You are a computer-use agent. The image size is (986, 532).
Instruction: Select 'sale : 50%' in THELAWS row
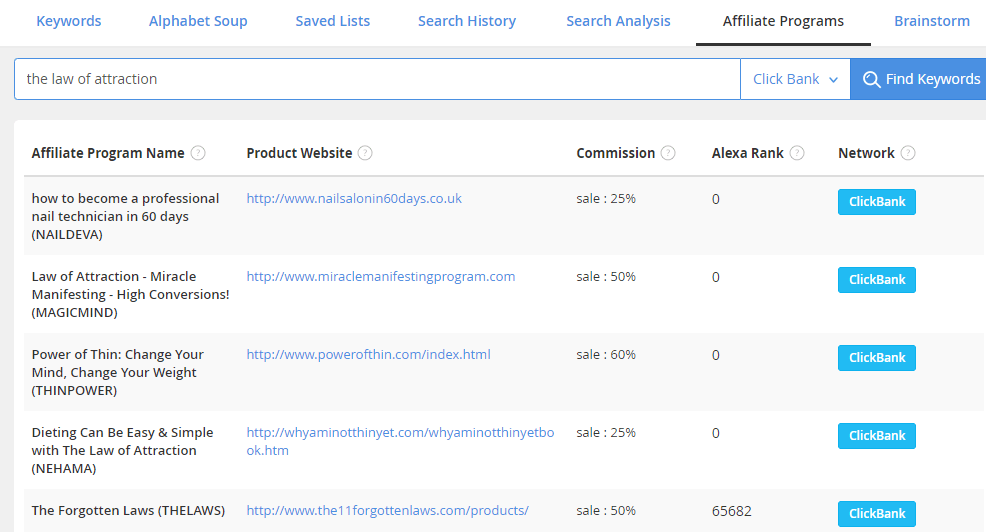point(606,510)
